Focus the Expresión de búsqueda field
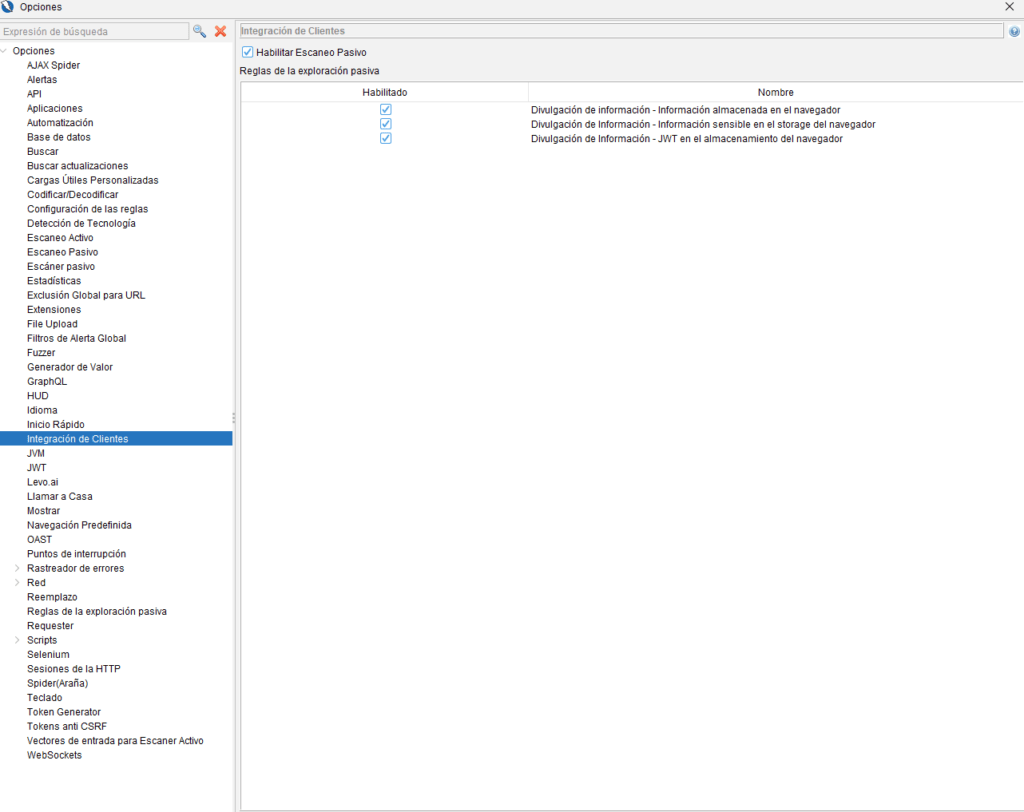 (94, 32)
